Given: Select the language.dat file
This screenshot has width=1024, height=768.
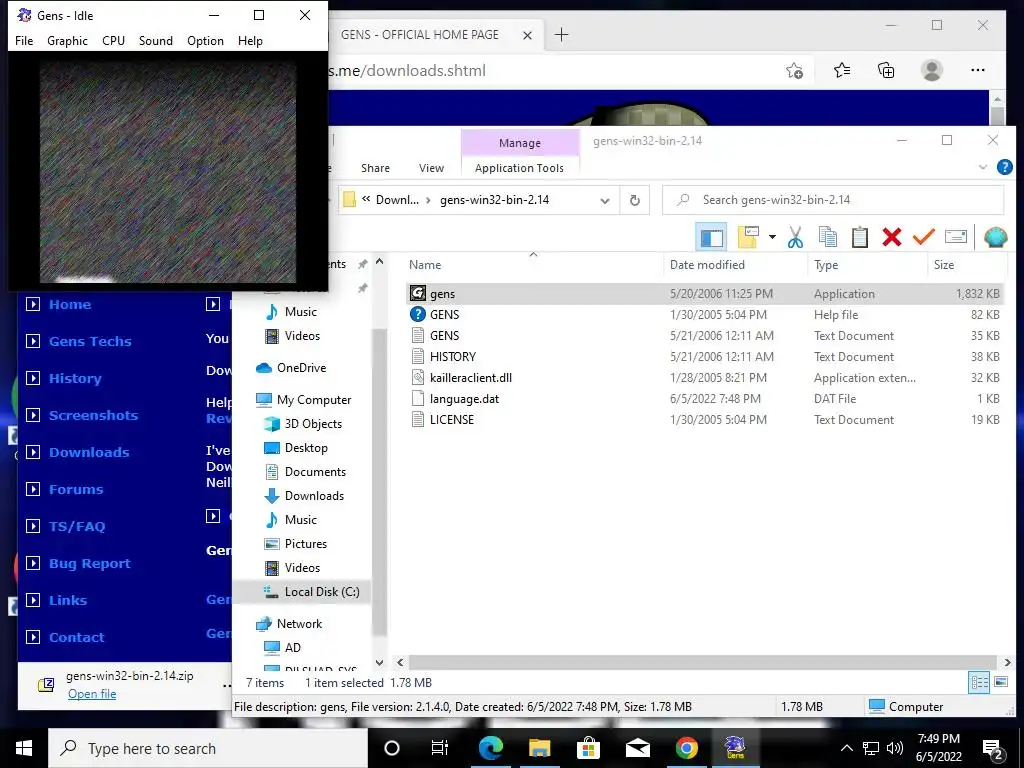Looking at the screenshot, I should pos(704,398).
